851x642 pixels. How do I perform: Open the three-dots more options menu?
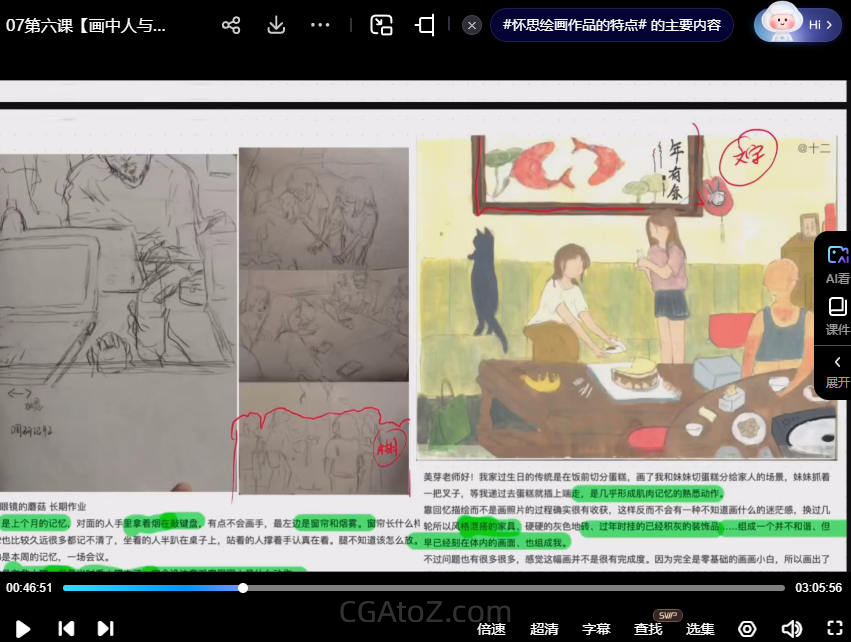(320, 25)
